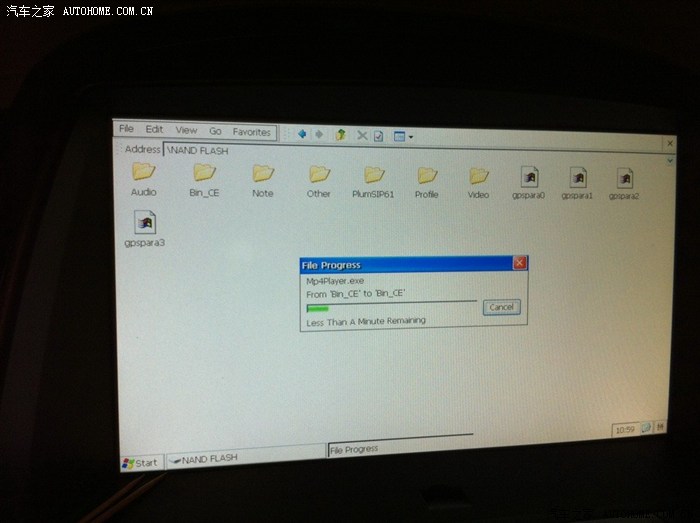This screenshot has height=523, width=700.
Task: Click the Start button on the taskbar
Action: pos(140,461)
